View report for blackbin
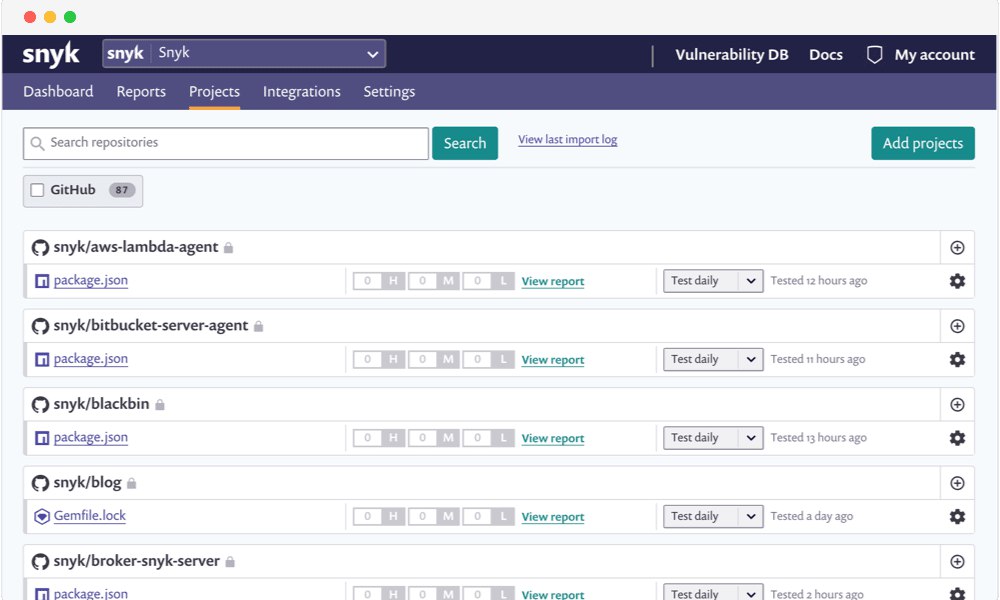Screen dimensions: 1000x600 click(553, 438)
